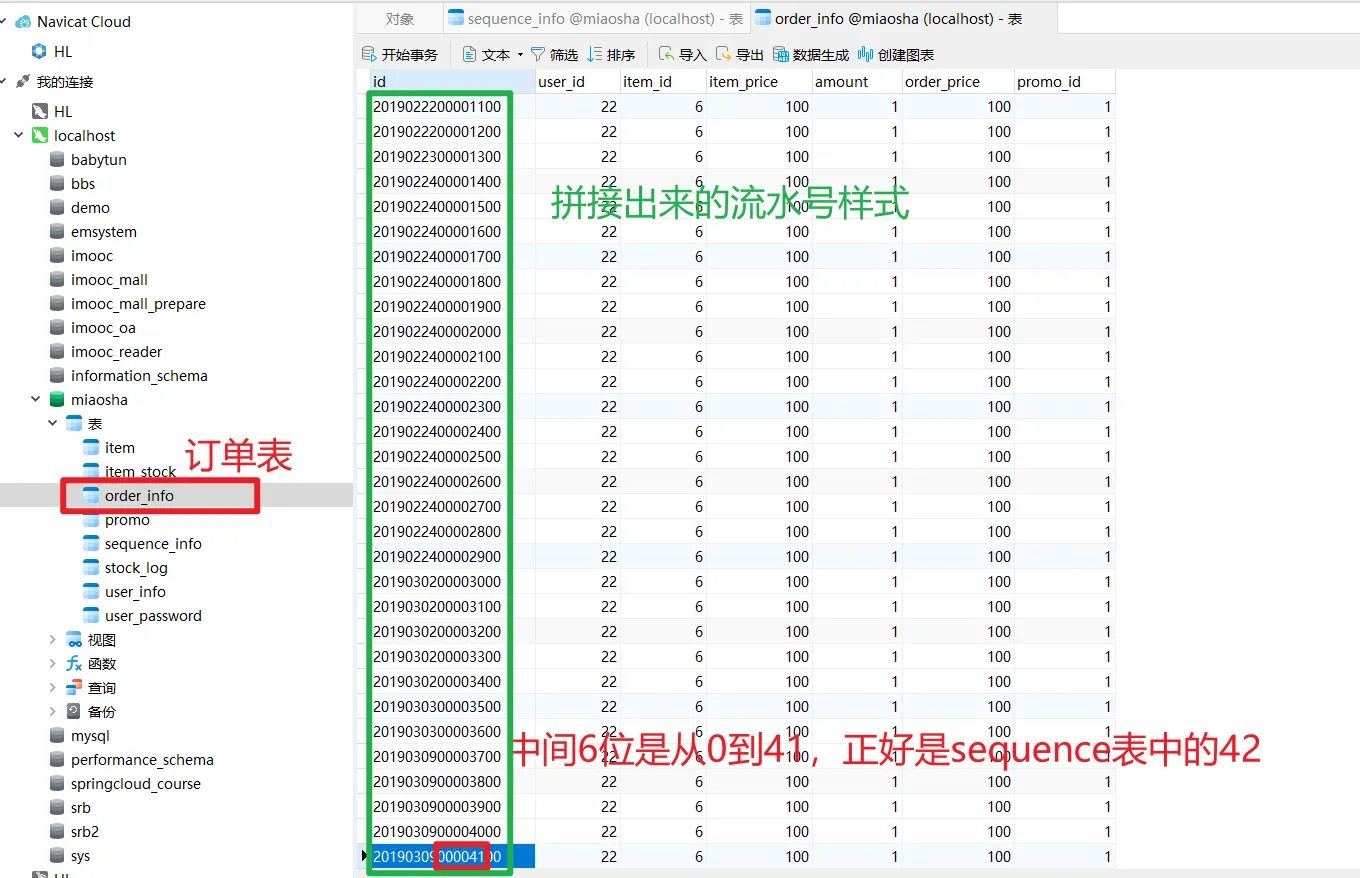
Task: Collapse the miaosha database node
Action: [36, 400]
